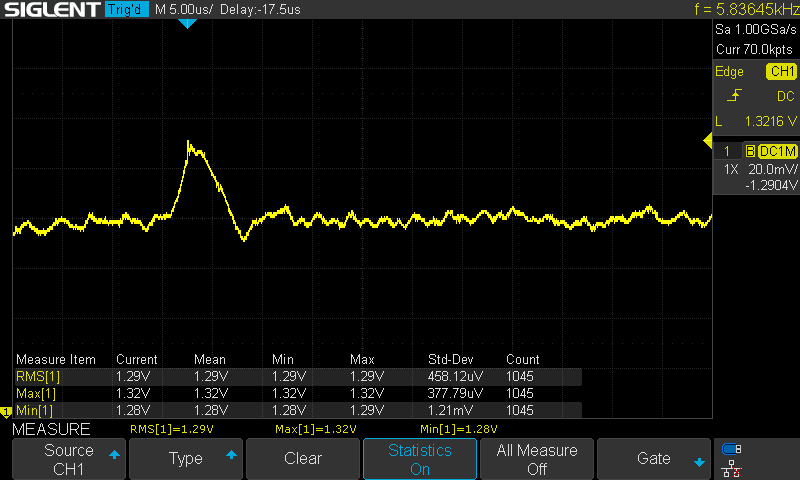The width and height of the screenshot is (800, 480).
Task: Click the Count column header
Action: point(522,359)
